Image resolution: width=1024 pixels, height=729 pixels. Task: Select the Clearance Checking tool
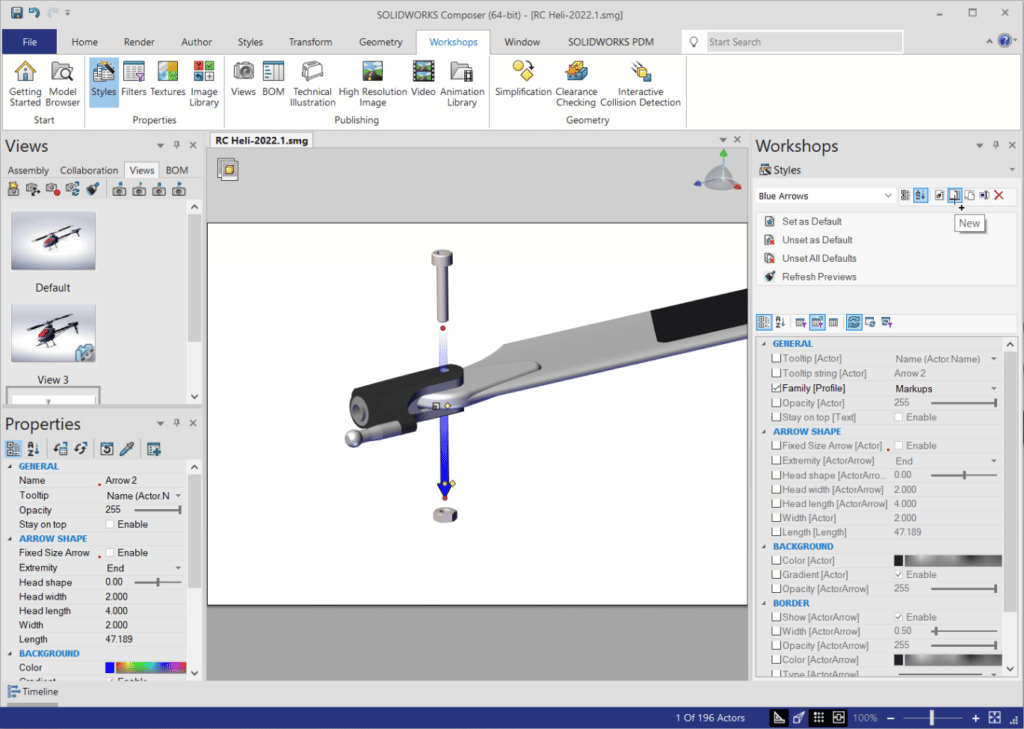pos(576,84)
